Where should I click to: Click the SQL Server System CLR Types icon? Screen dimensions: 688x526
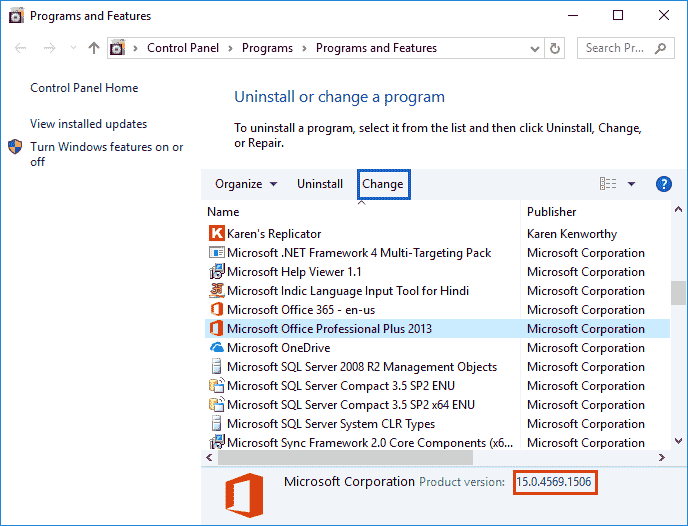216,423
